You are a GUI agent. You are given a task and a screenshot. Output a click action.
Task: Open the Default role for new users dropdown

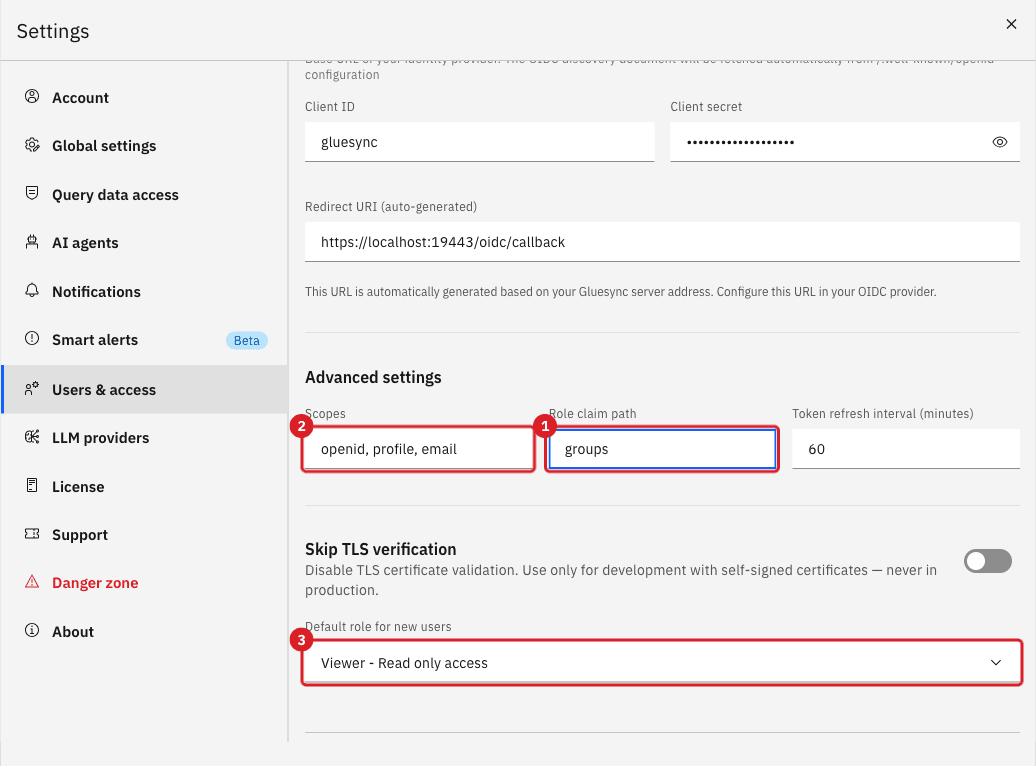click(x=662, y=663)
